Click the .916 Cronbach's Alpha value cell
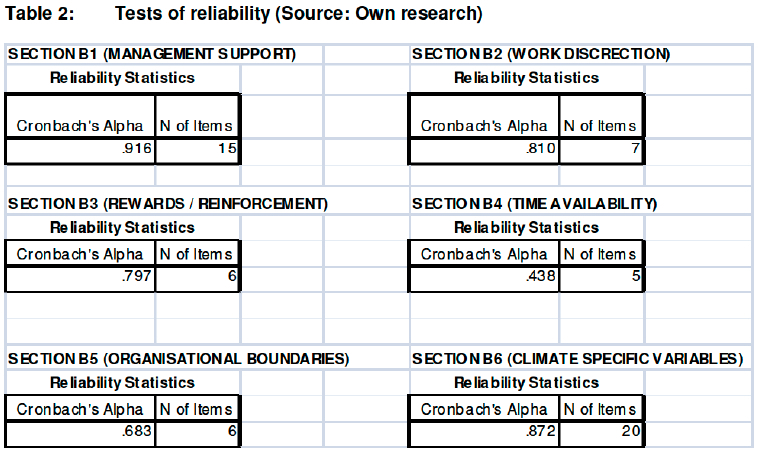This screenshot has height=451, width=758. point(82,150)
